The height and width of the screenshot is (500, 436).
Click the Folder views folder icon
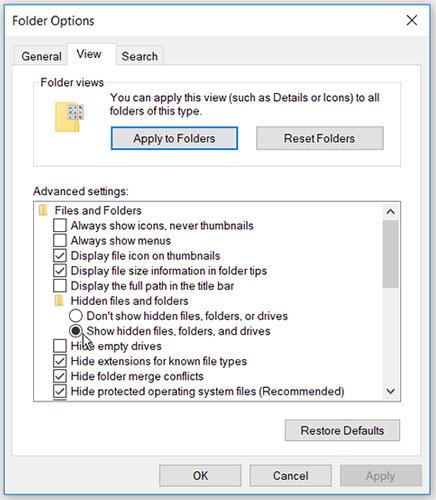point(69,117)
